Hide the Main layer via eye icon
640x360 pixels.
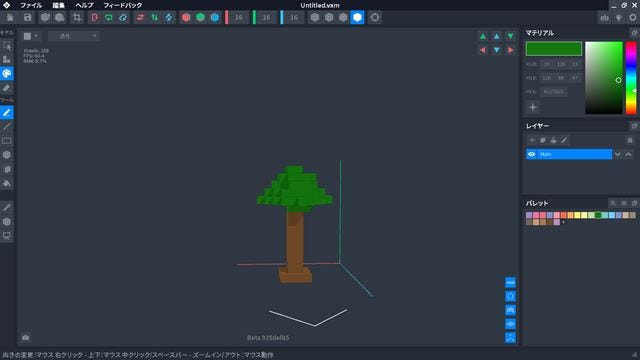(x=531, y=154)
